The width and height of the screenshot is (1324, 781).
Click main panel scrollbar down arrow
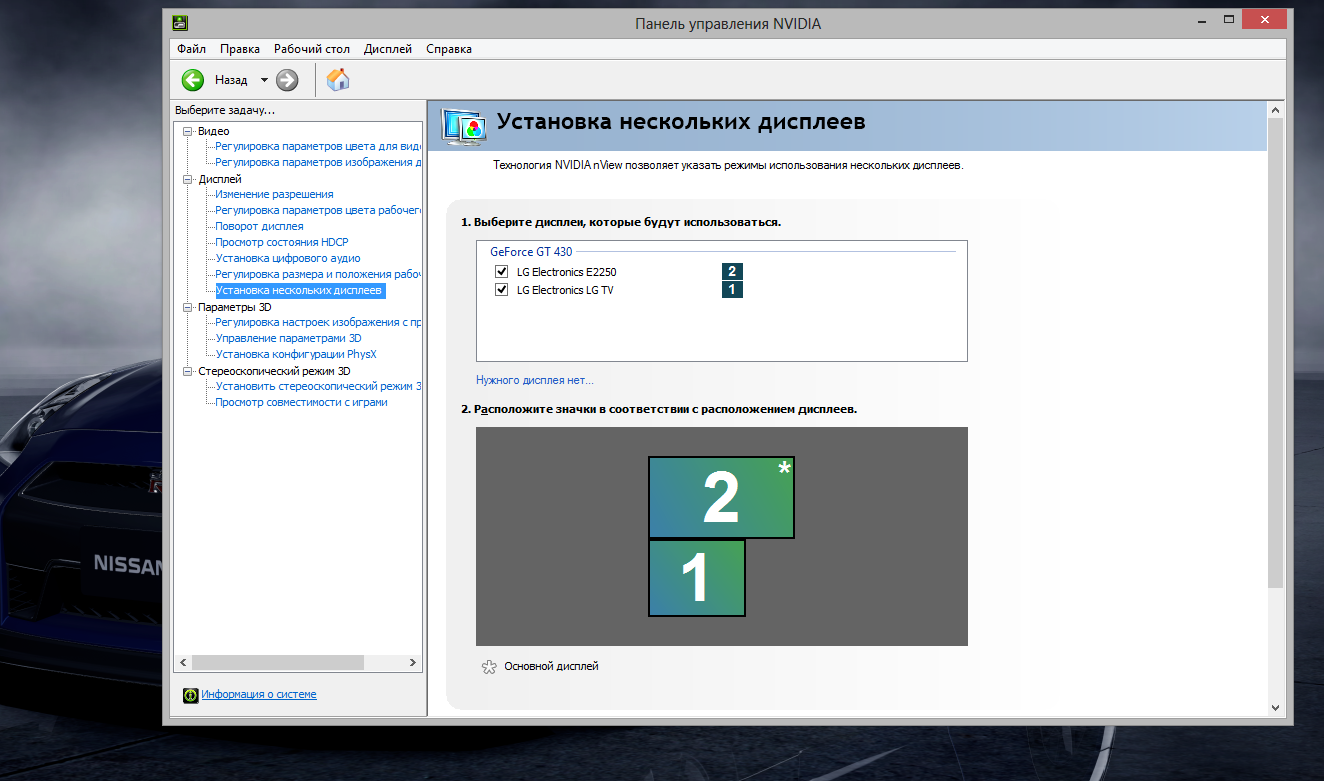coord(1275,707)
